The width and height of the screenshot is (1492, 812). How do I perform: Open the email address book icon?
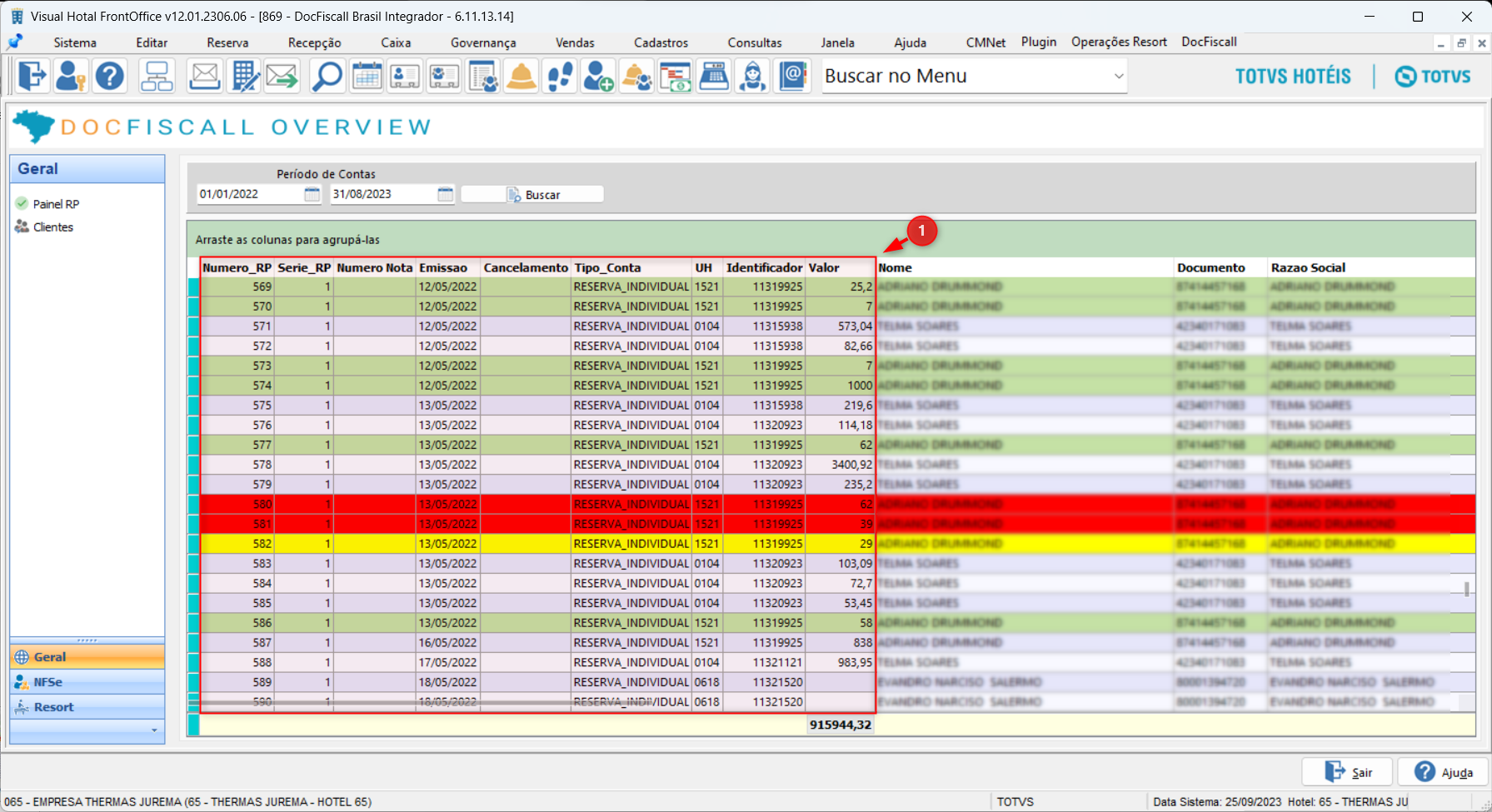coord(793,77)
